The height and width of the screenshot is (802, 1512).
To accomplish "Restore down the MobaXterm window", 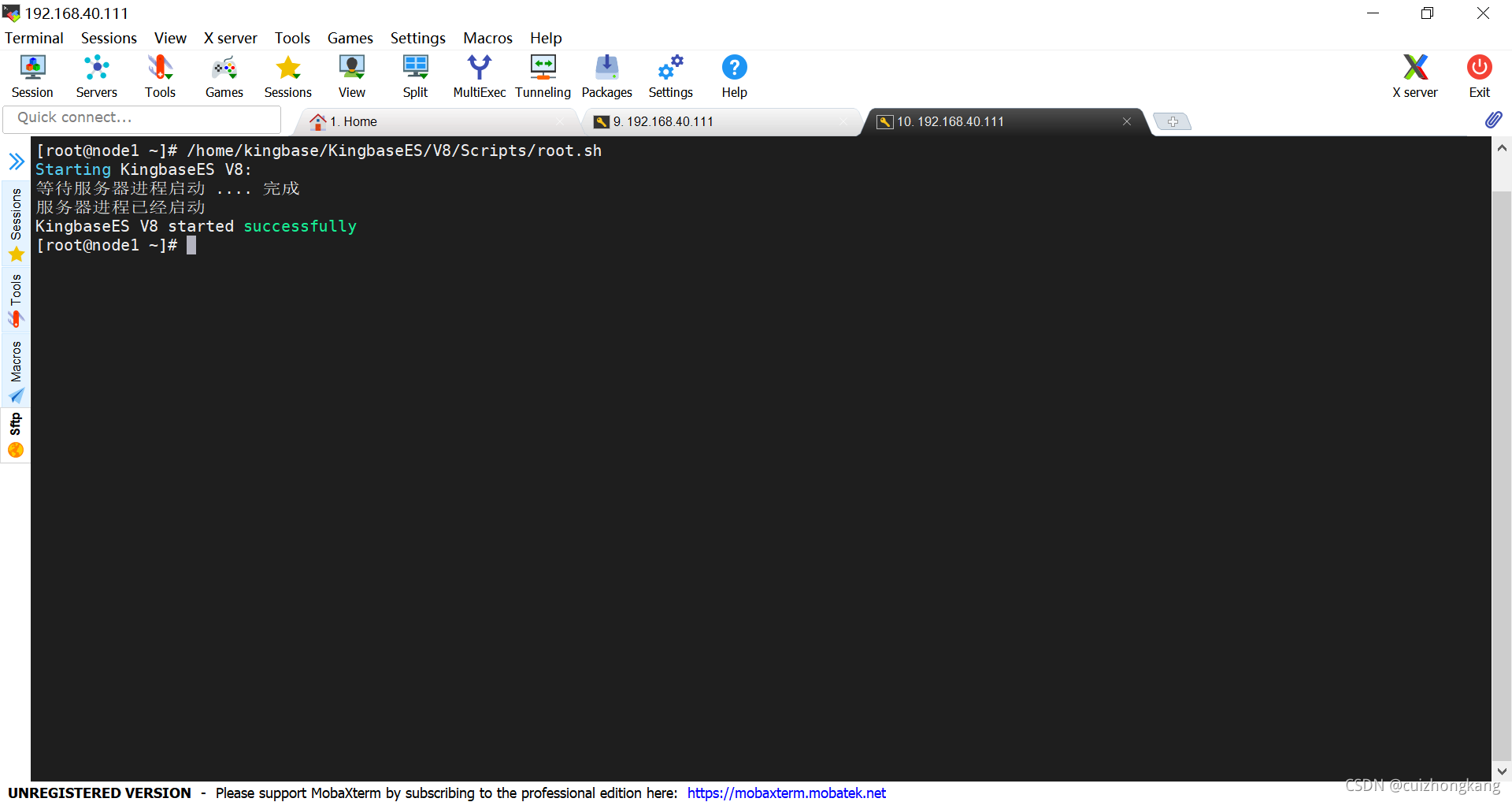I will tap(1427, 13).
